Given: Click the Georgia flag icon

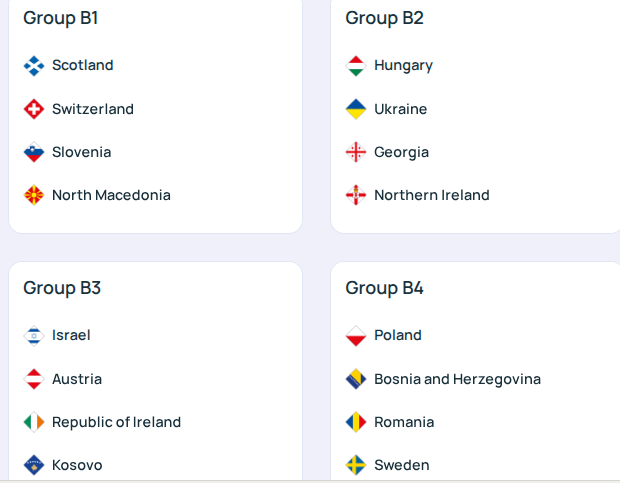Looking at the screenshot, I should [x=356, y=152].
